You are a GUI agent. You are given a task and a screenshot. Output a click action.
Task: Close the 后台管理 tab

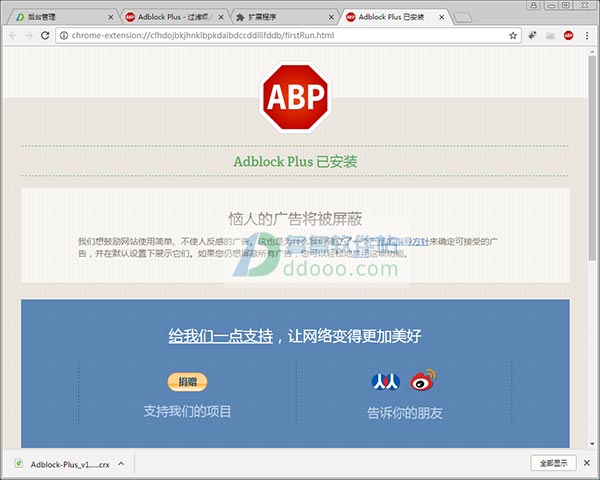coord(111,17)
